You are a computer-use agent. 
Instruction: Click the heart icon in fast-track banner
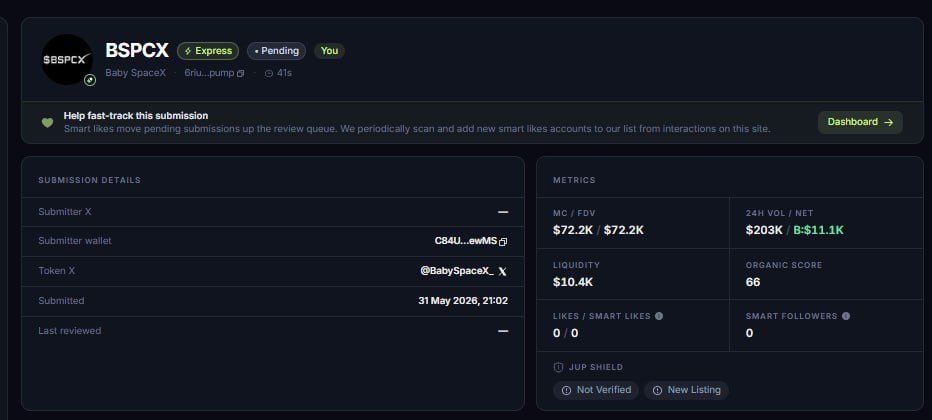tap(48, 123)
